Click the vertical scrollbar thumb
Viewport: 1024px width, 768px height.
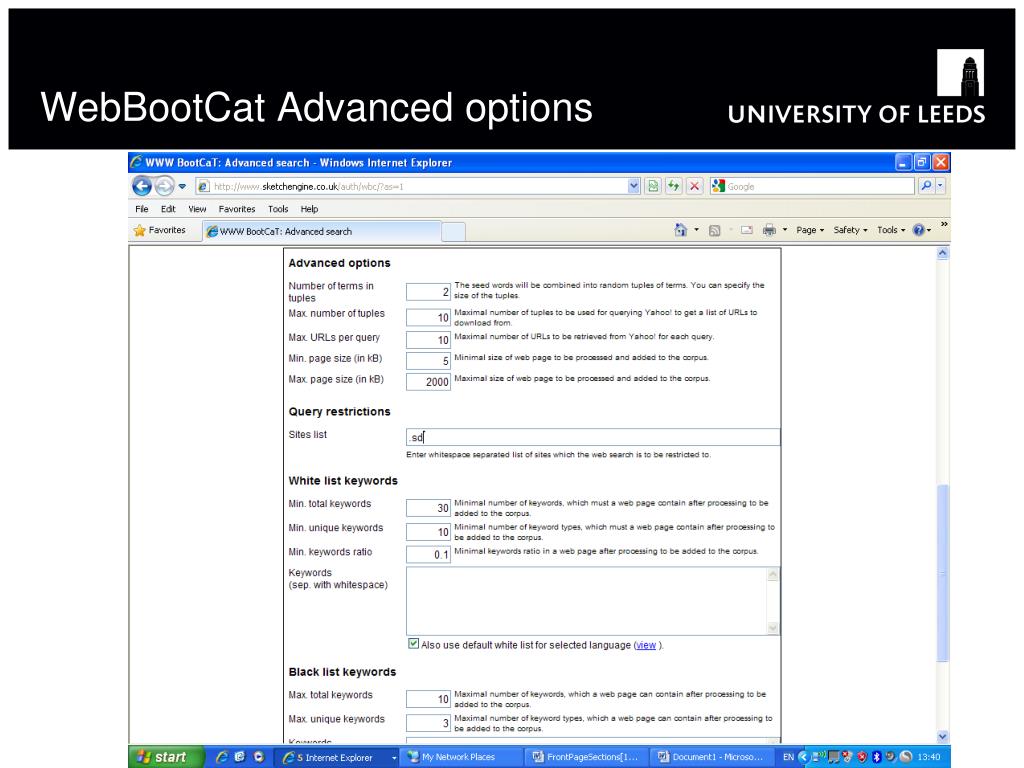pos(942,573)
